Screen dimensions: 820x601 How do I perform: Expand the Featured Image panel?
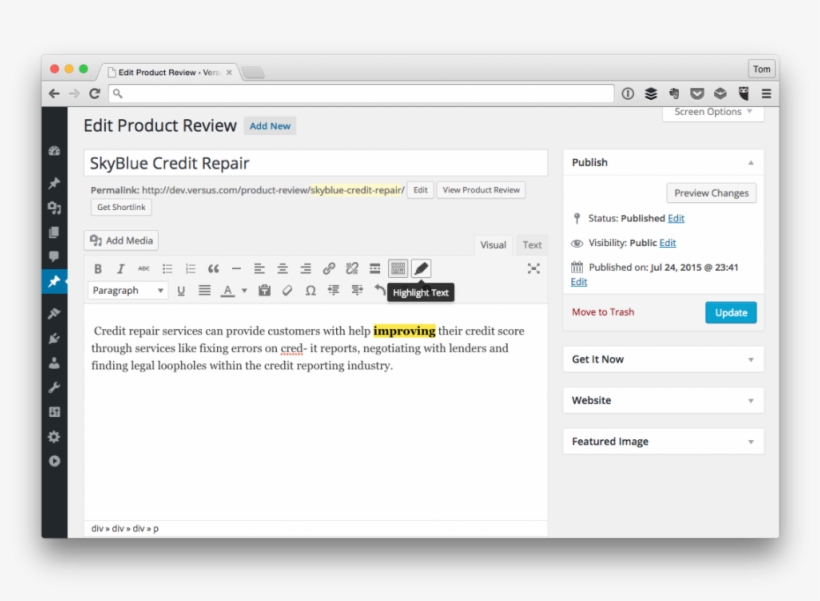point(663,440)
